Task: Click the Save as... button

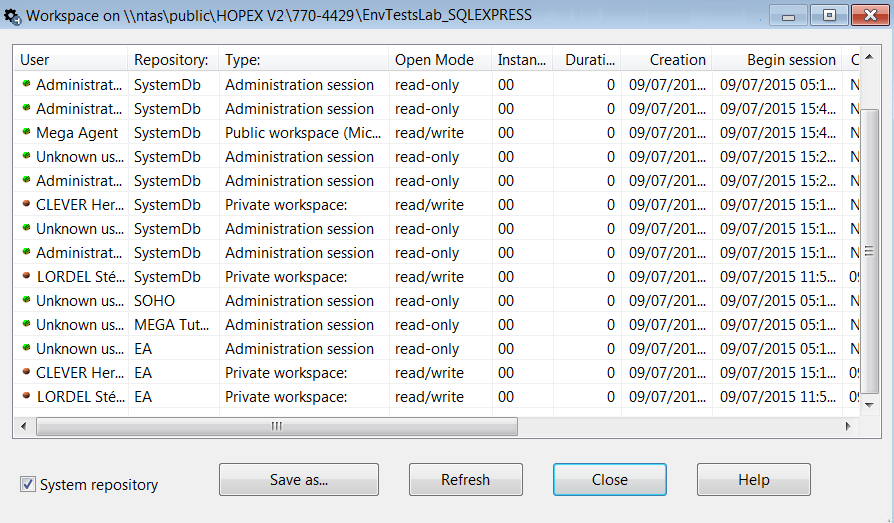Action: (x=298, y=480)
